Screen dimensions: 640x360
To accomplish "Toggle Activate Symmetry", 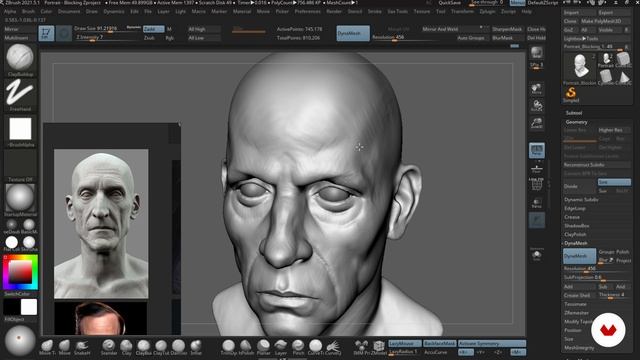I will point(492,344).
